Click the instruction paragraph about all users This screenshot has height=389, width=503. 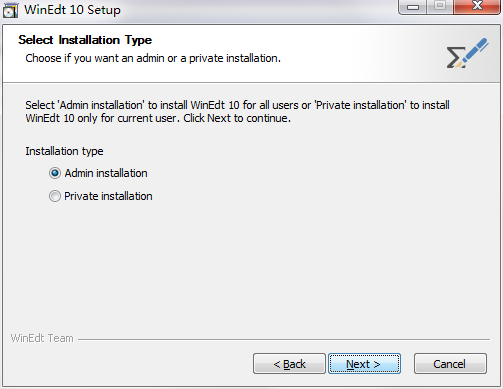pyautogui.click(x=237, y=112)
